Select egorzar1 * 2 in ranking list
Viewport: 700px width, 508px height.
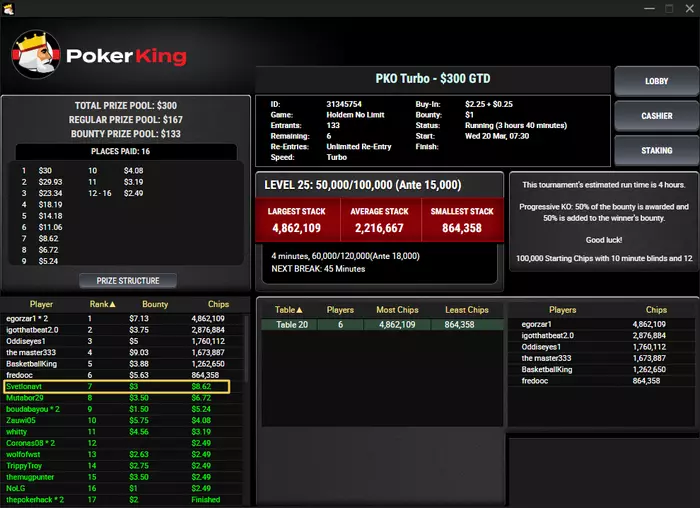[x=123, y=319]
